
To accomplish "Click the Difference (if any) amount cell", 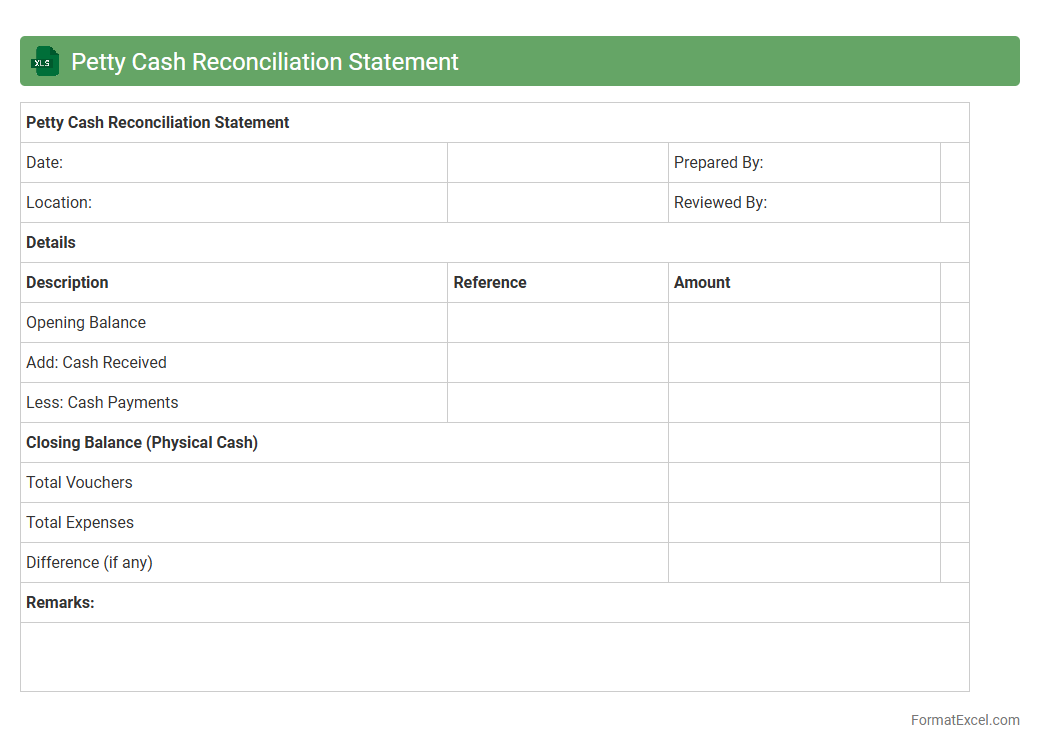I will pyautogui.click(x=803, y=563).
